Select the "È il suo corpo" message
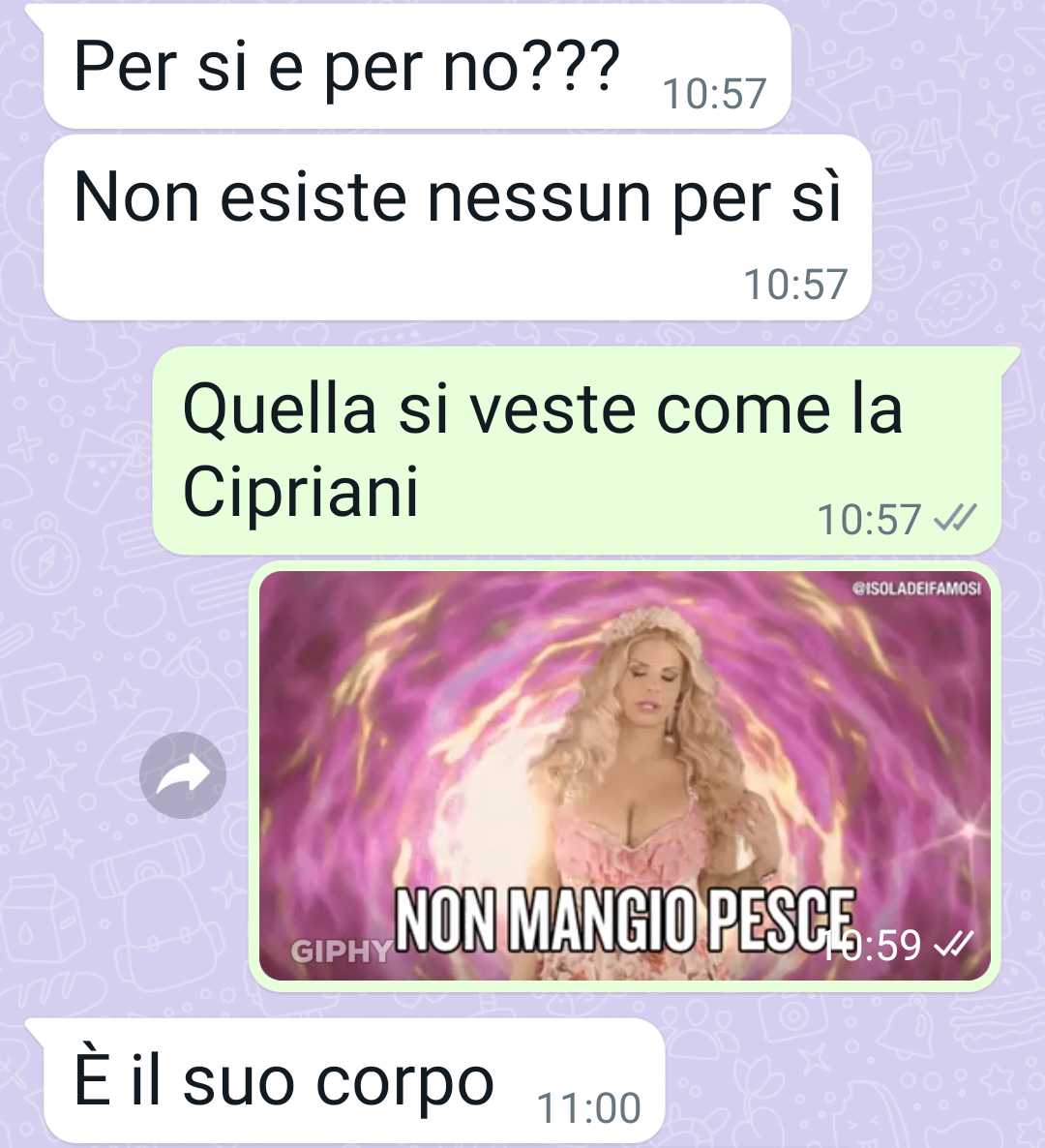Viewport: 1045px width, 1148px height. click(x=354, y=1080)
